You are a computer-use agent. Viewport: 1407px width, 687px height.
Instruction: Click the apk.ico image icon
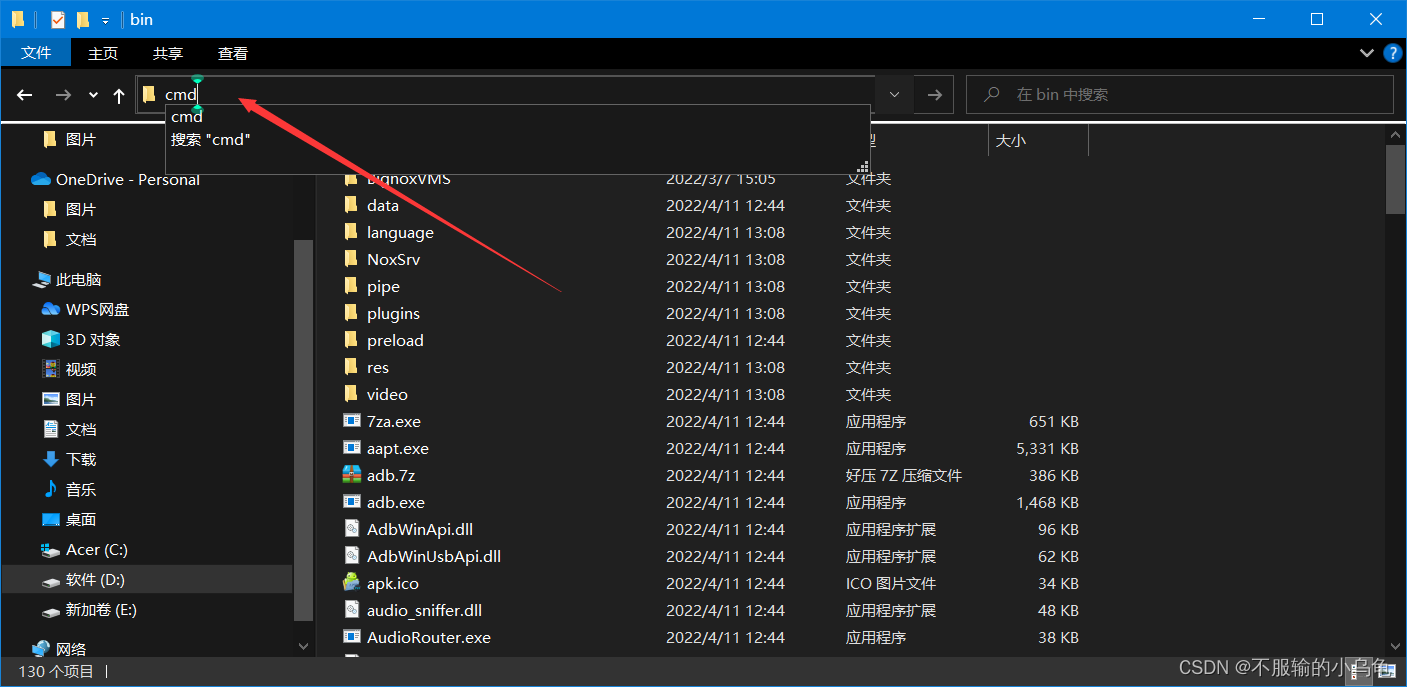coord(351,583)
